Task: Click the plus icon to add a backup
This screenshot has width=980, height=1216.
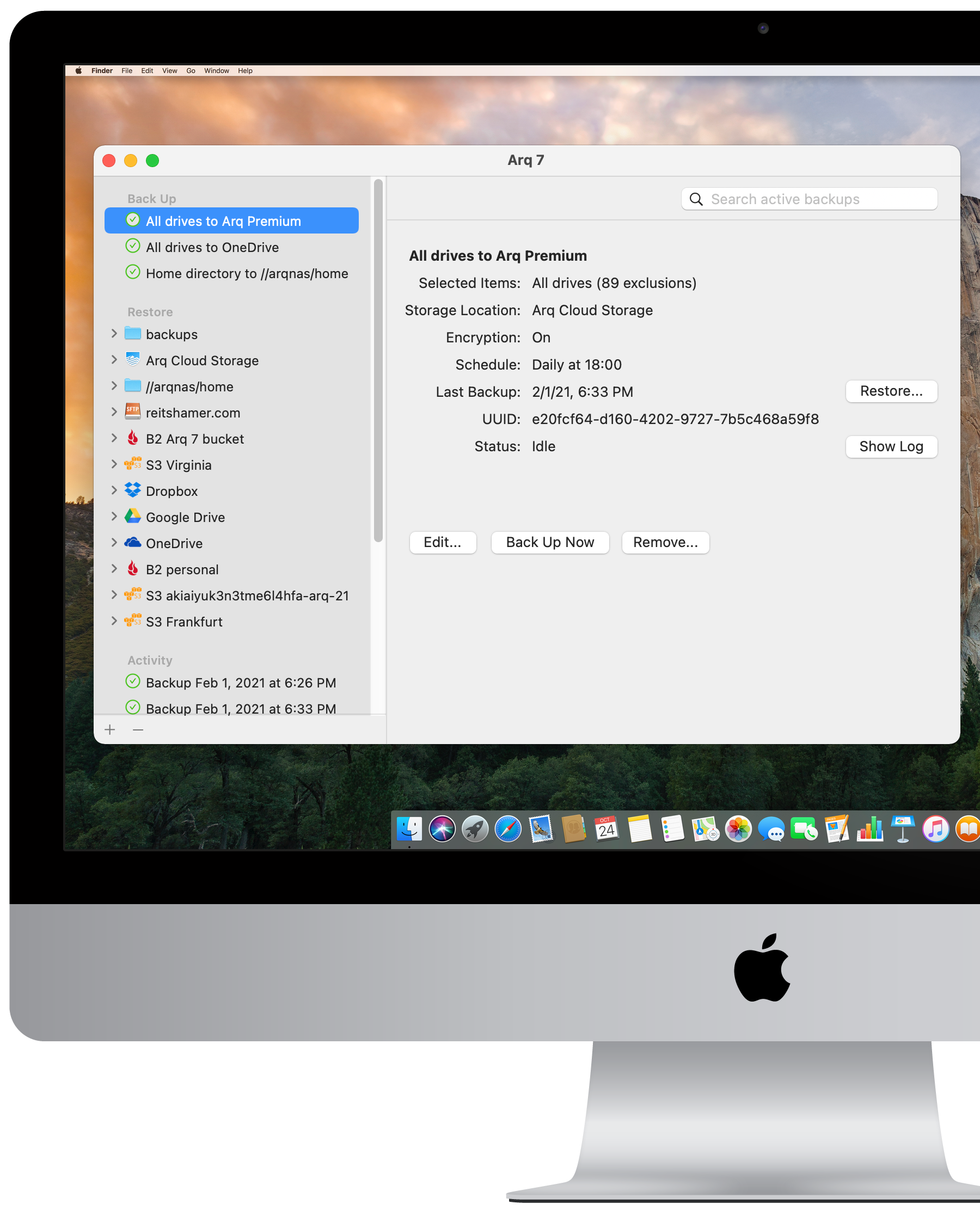Action: pyautogui.click(x=110, y=729)
